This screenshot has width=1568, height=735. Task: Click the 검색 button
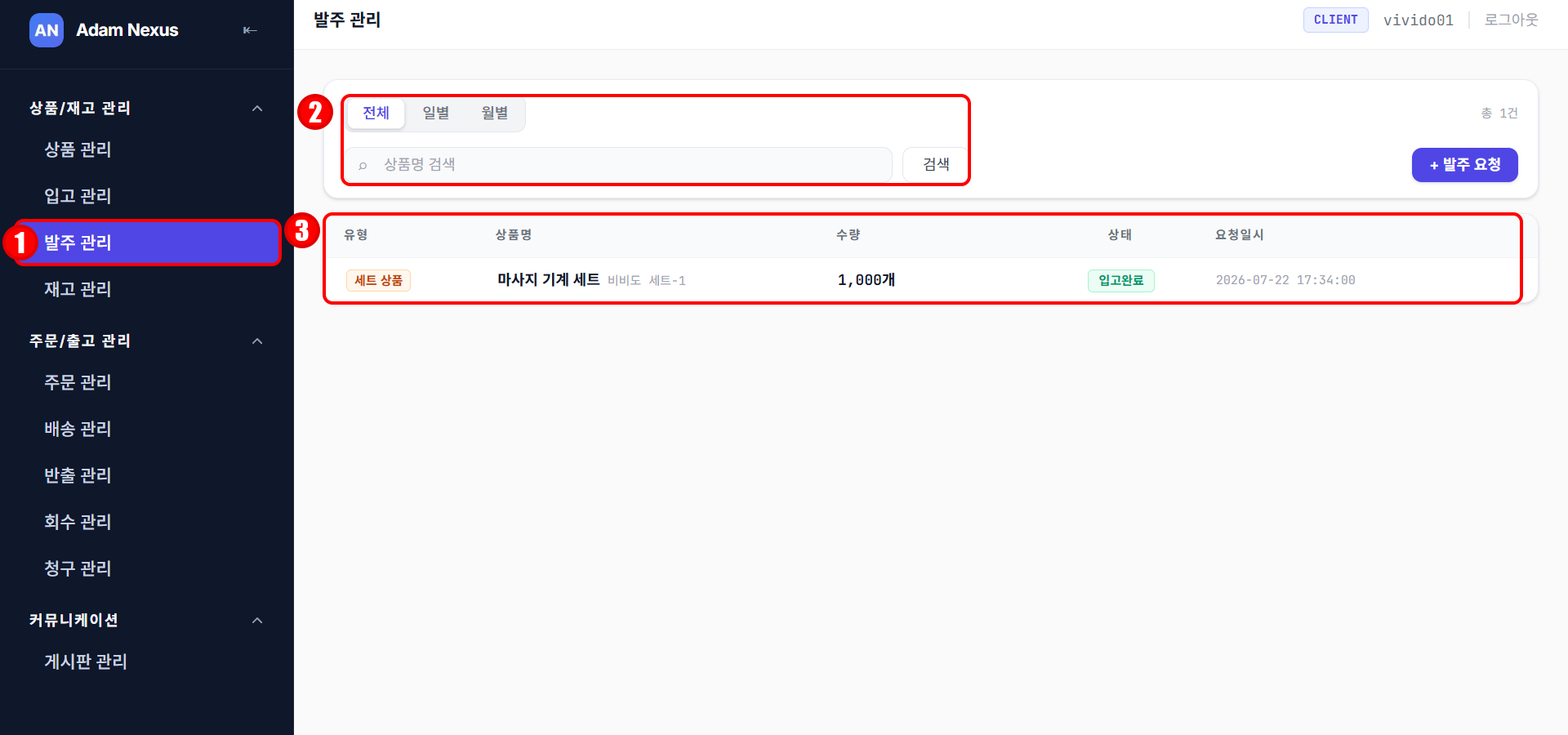[936, 165]
